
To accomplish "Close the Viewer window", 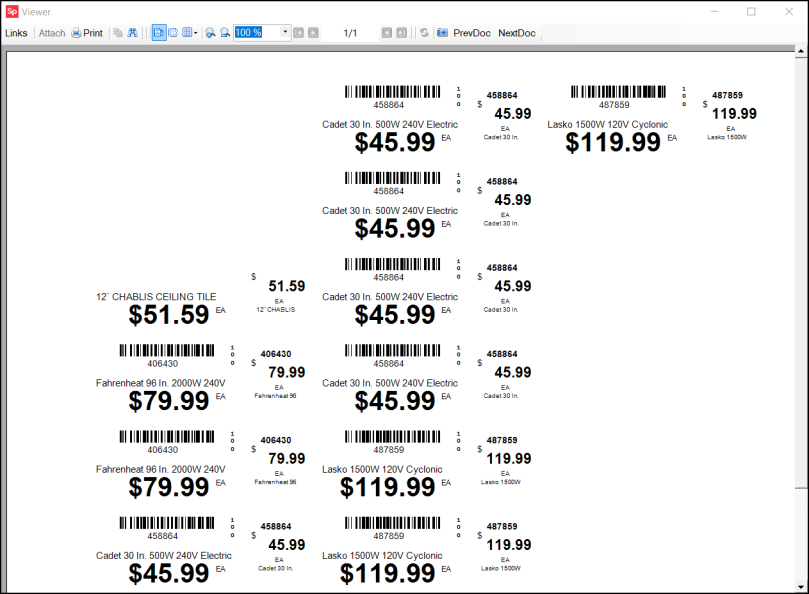I will 789,11.
